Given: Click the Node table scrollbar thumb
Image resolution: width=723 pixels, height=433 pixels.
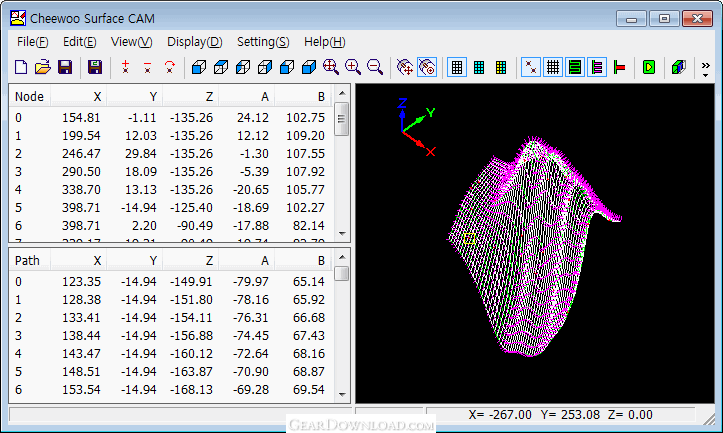Looking at the screenshot, I should [x=342, y=119].
